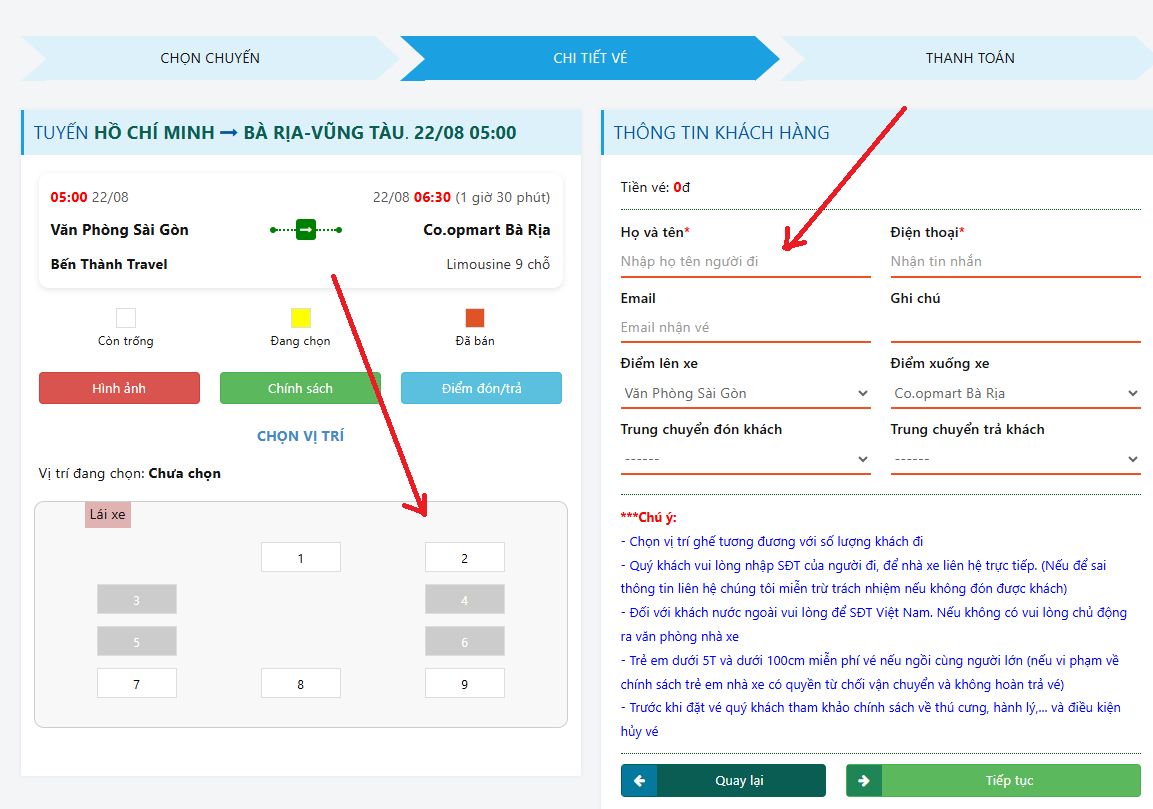1153x809 pixels.
Task: Expand Trung chuyển đón khách dropdown
Action: 746,459
